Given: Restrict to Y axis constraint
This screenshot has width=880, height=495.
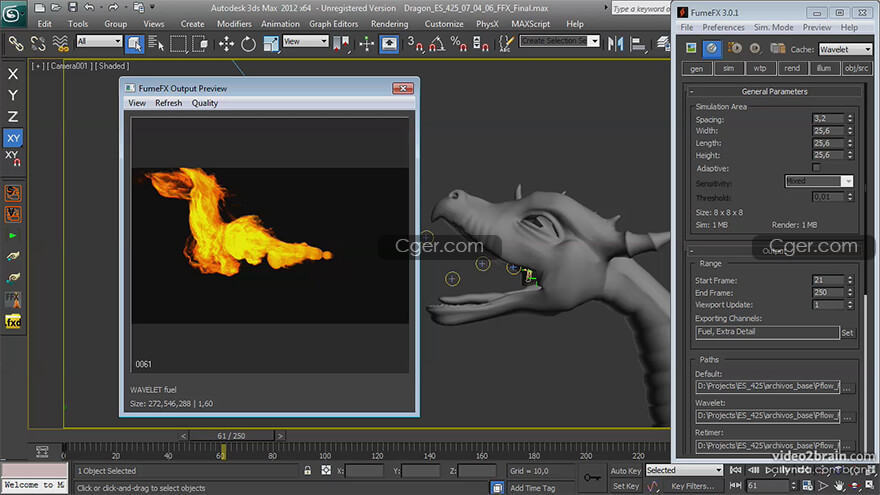Looking at the screenshot, I should point(13,95).
